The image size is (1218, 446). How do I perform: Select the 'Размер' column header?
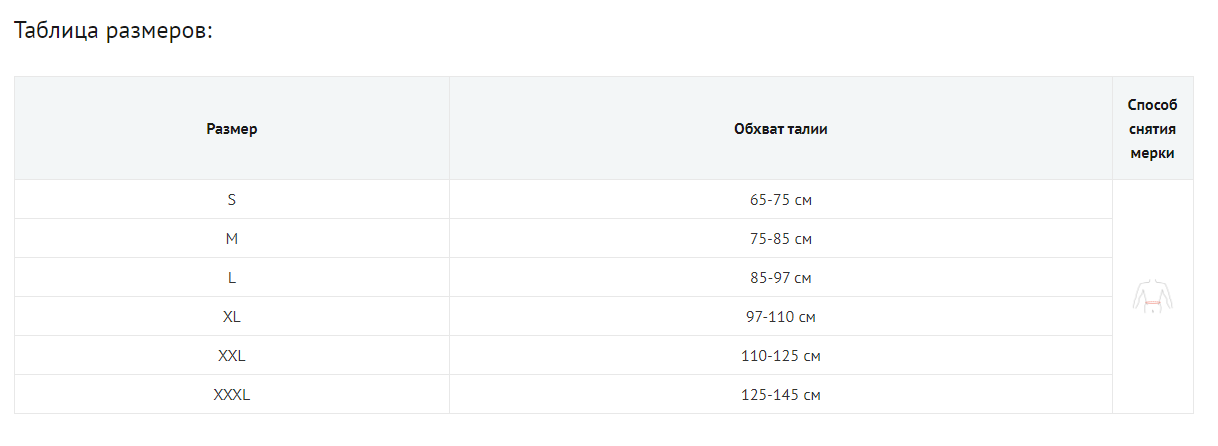tap(232, 129)
